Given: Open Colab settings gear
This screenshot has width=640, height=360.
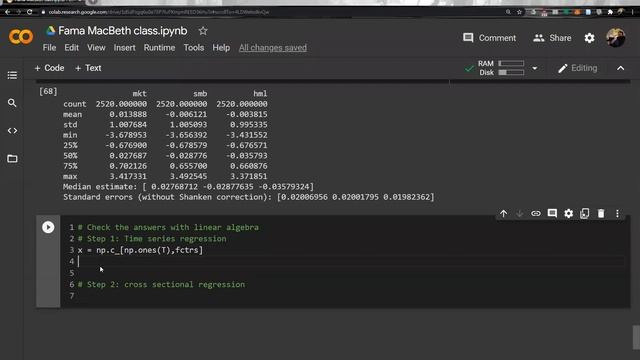Looking at the screenshot, I should (589, 38).
